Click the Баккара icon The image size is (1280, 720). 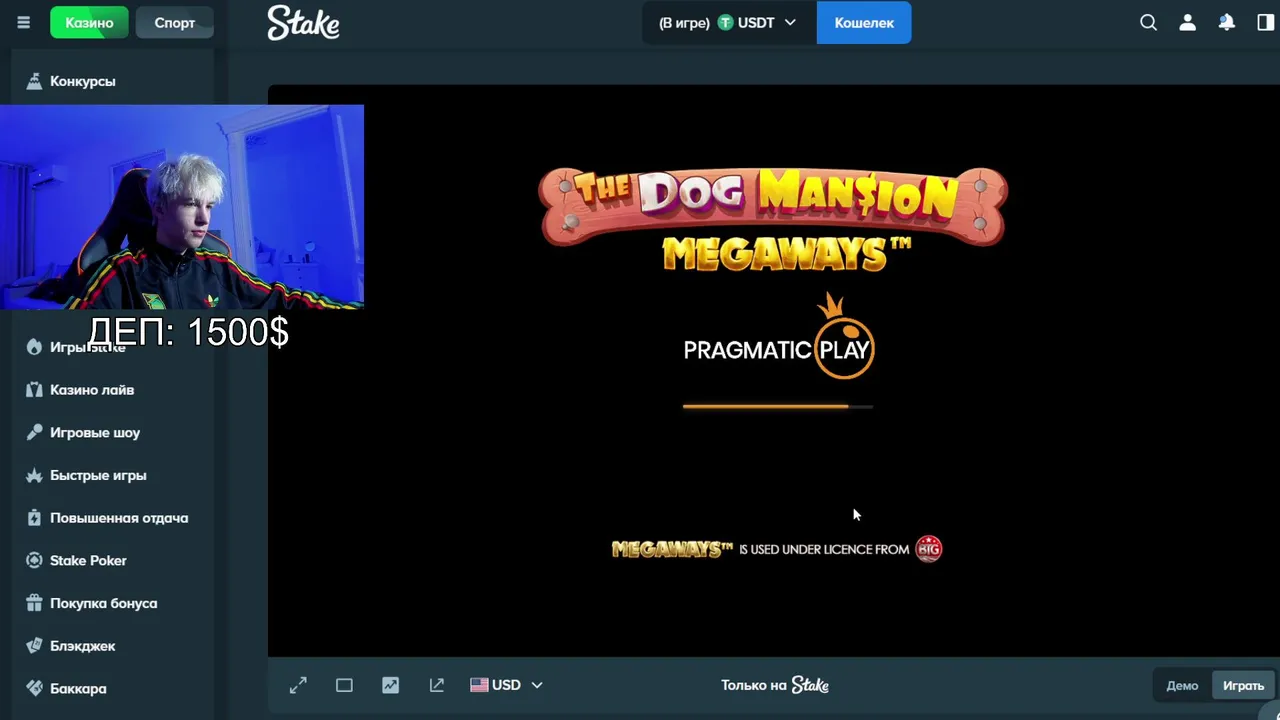point(34,689)
